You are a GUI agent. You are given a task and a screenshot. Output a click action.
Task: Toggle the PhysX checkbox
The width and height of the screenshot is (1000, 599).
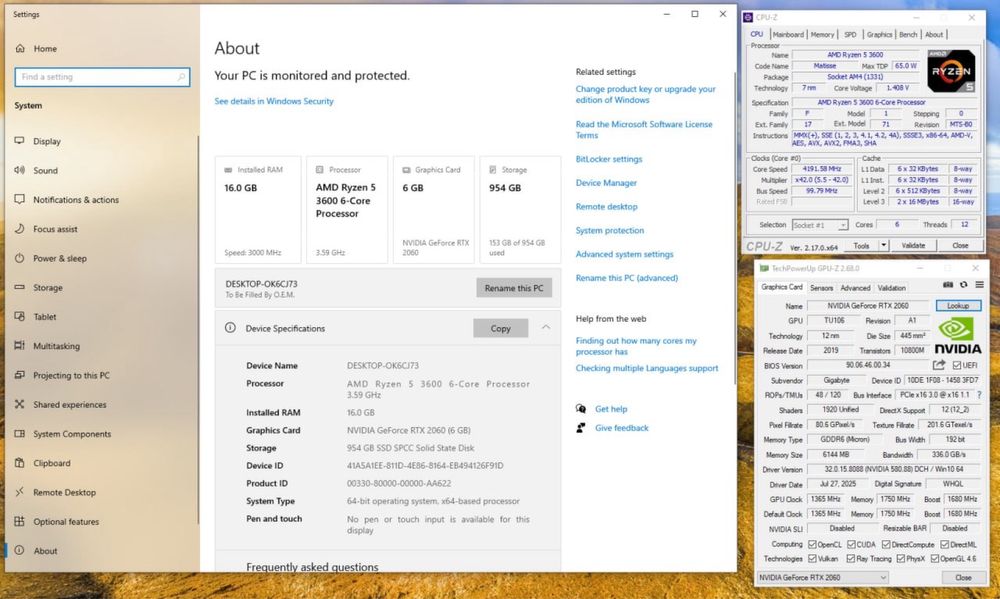901,559
